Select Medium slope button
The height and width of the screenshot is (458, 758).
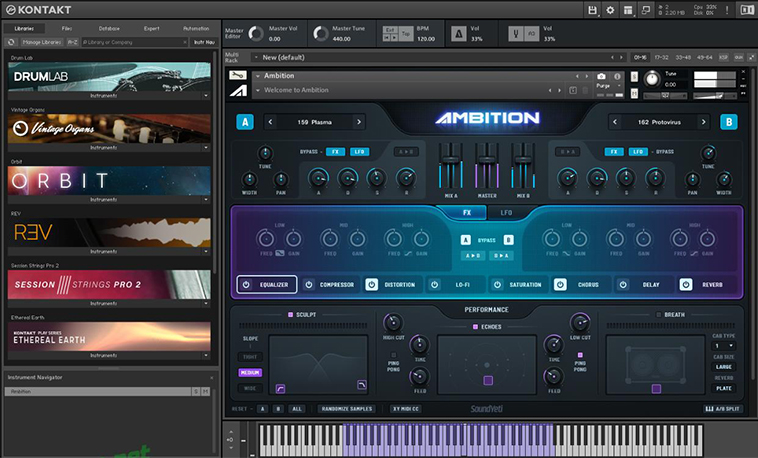(x=250, y=372)
